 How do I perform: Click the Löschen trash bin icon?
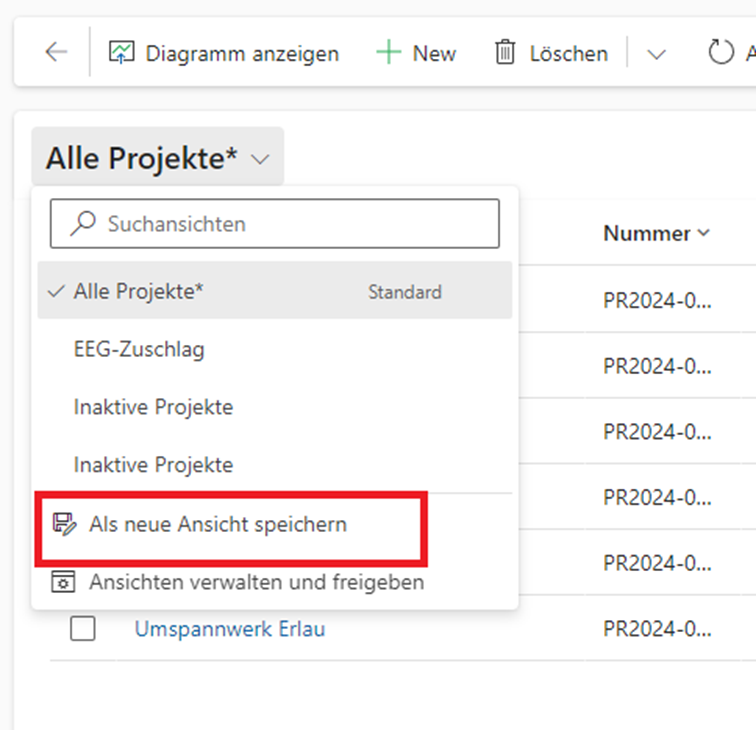(505, 52)
